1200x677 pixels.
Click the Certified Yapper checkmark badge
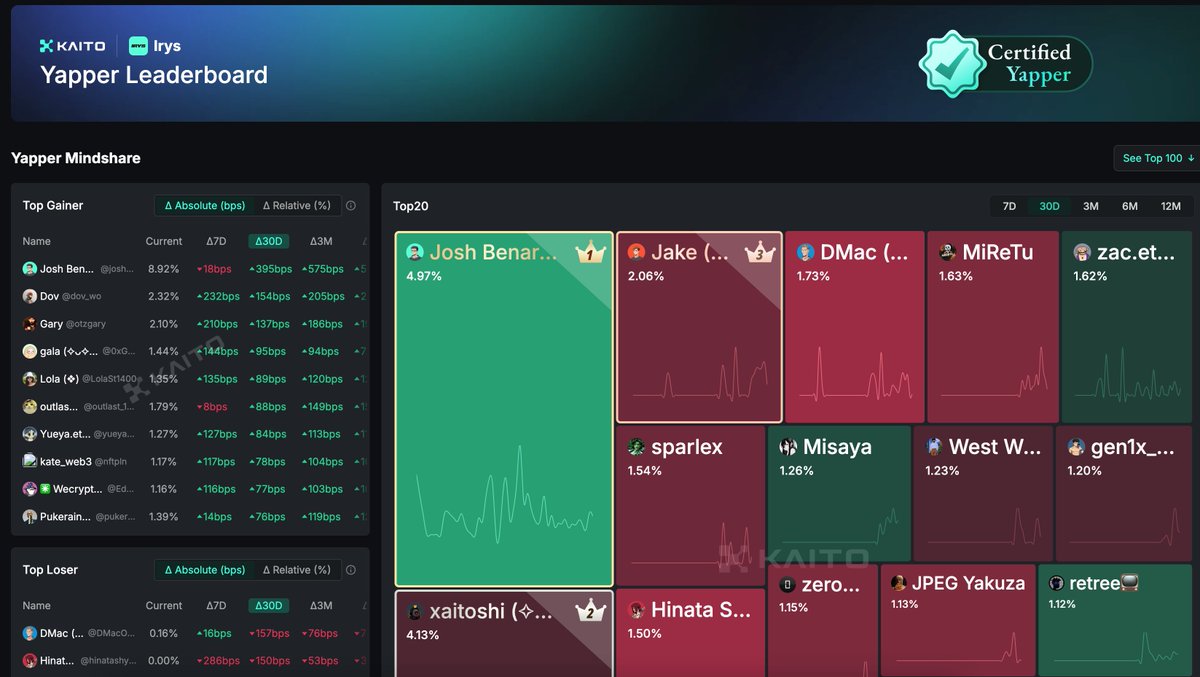point(951,64)
